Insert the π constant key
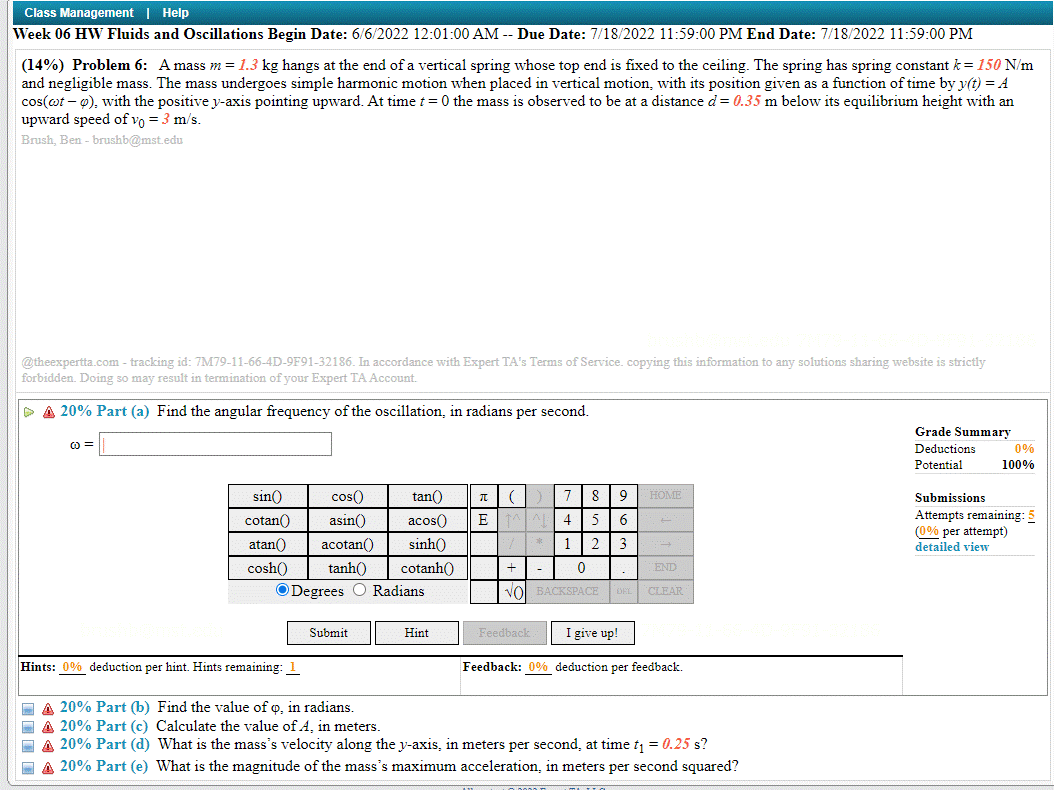 click(x=483, y=496)
